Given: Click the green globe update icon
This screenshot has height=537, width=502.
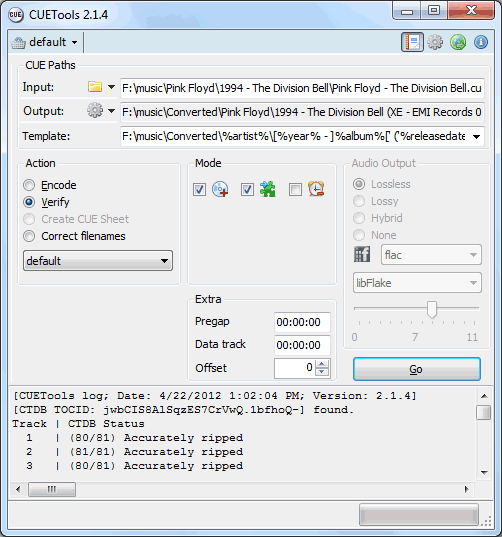Looking at the screenshot, I should coord(458,42).
